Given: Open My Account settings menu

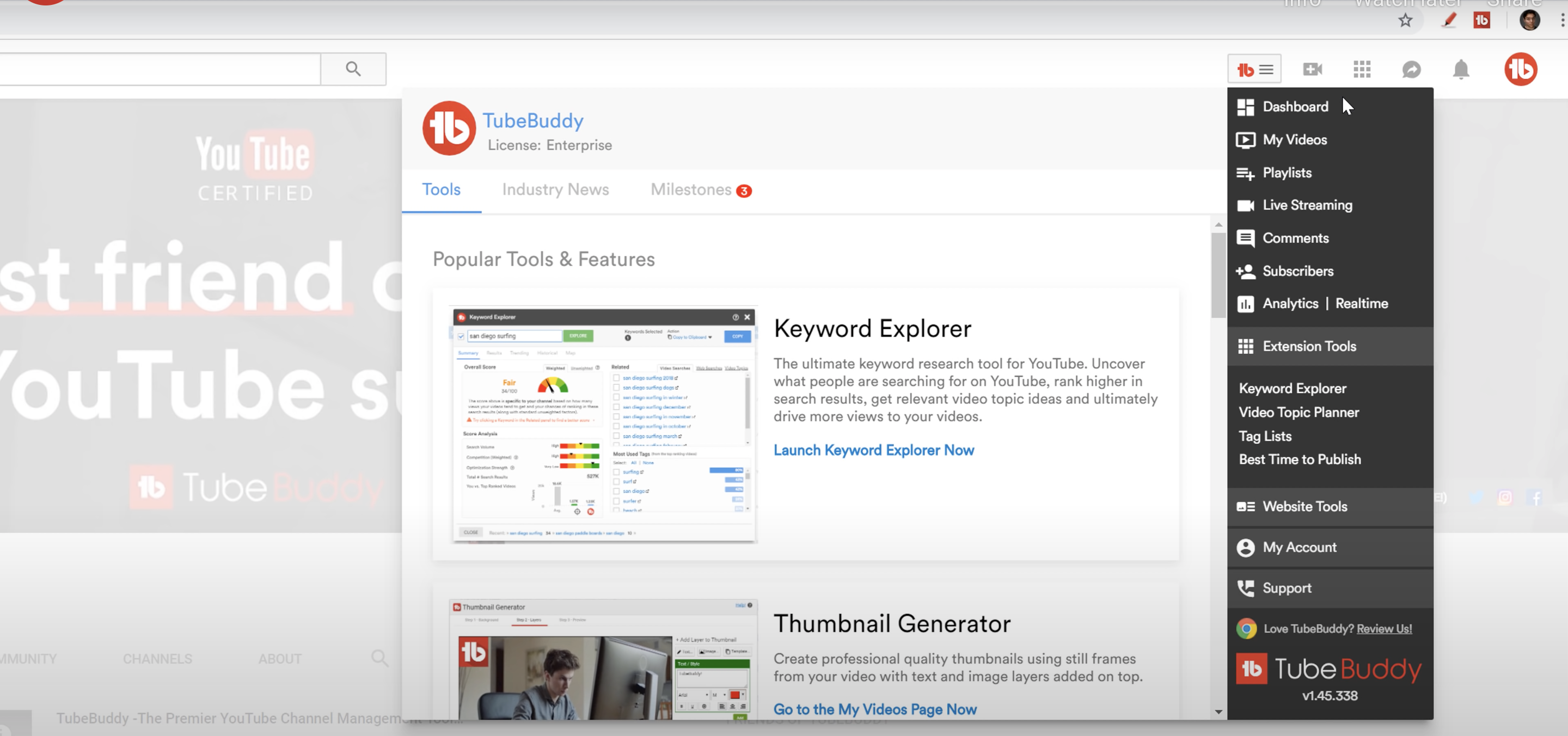Looking at the screenshot, I should click(x=1300, y=547).
